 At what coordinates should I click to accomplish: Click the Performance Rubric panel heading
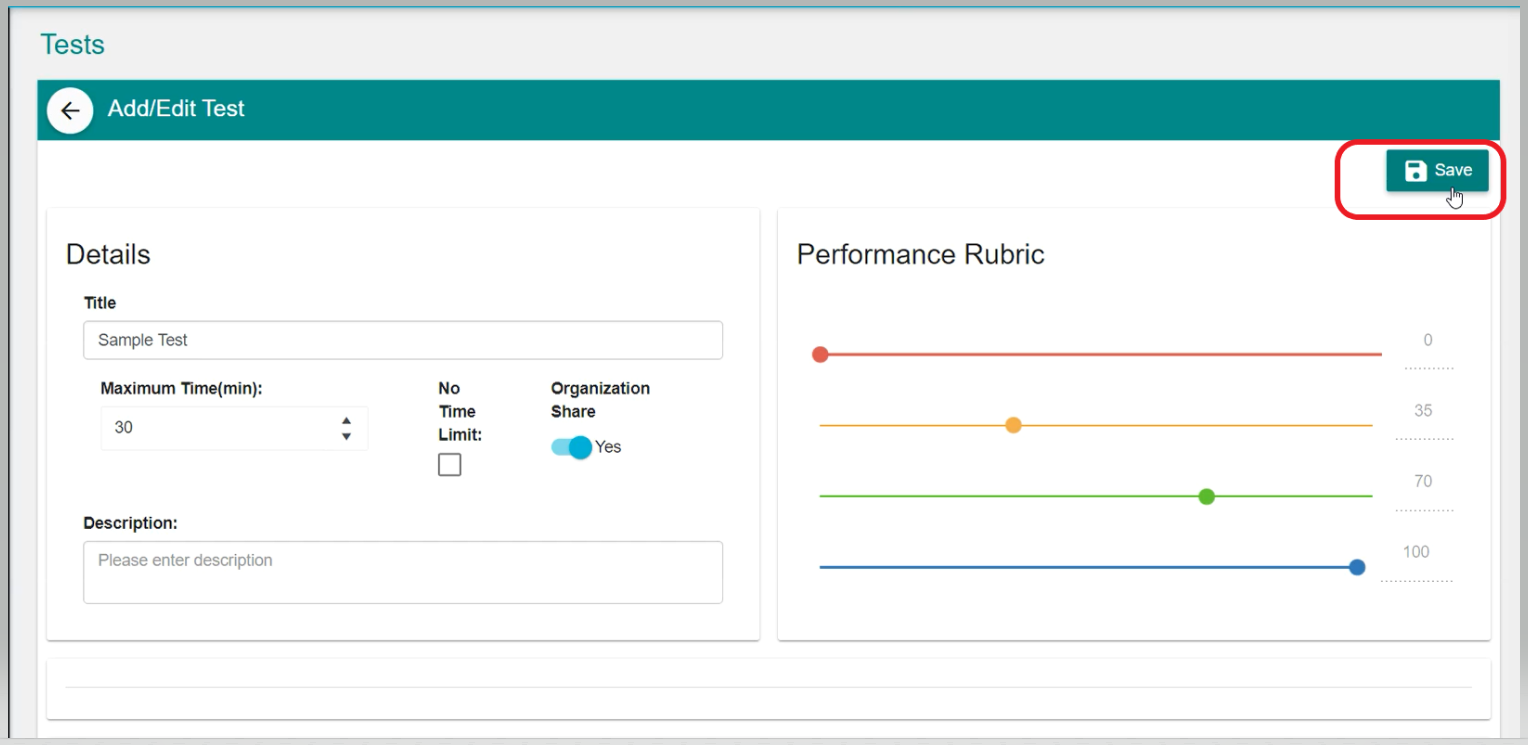click(x=920, y=255)
